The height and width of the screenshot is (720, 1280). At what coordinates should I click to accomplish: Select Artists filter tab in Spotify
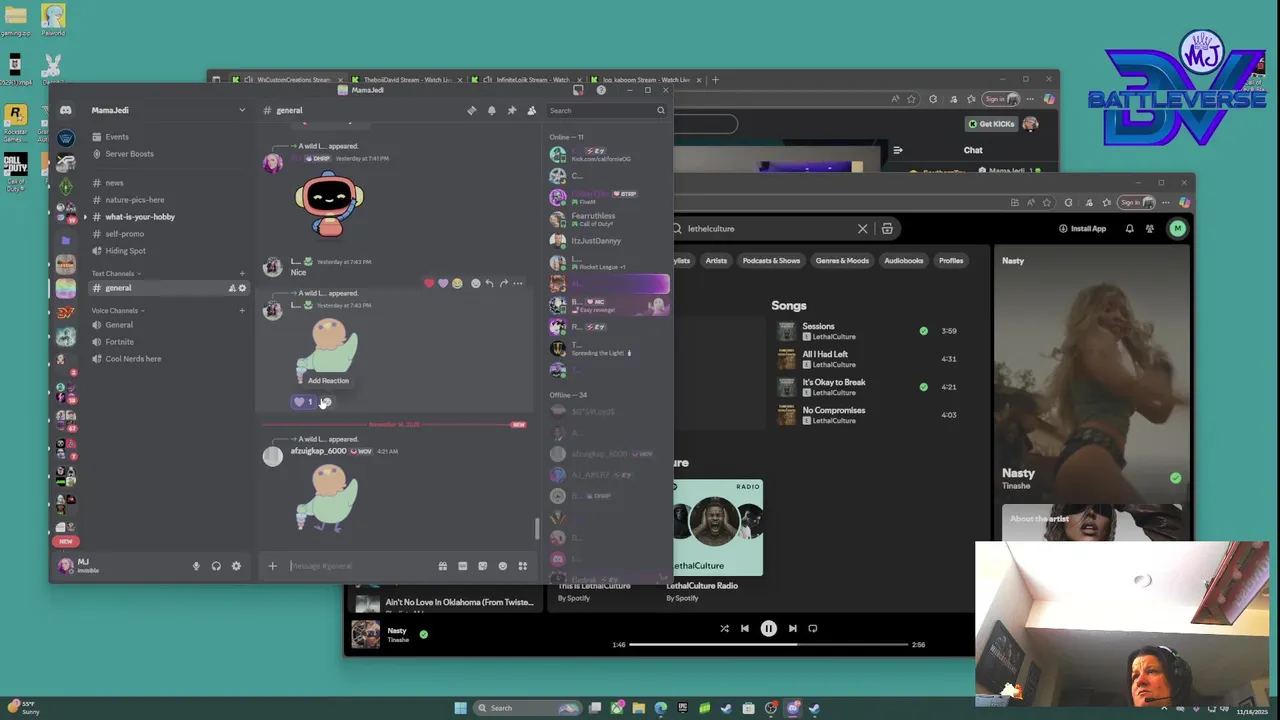point(716,261)
